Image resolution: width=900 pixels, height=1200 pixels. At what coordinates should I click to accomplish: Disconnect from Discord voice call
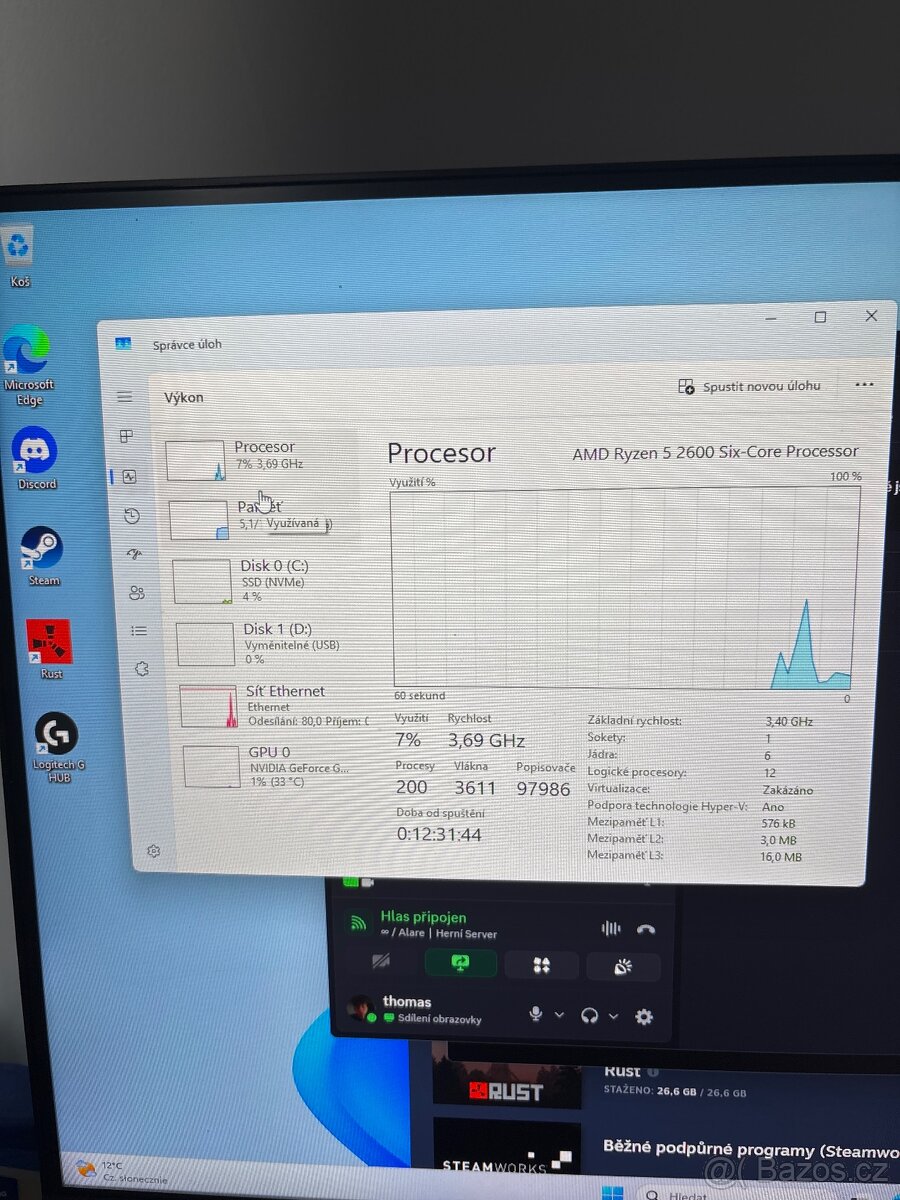click(646, 928)
